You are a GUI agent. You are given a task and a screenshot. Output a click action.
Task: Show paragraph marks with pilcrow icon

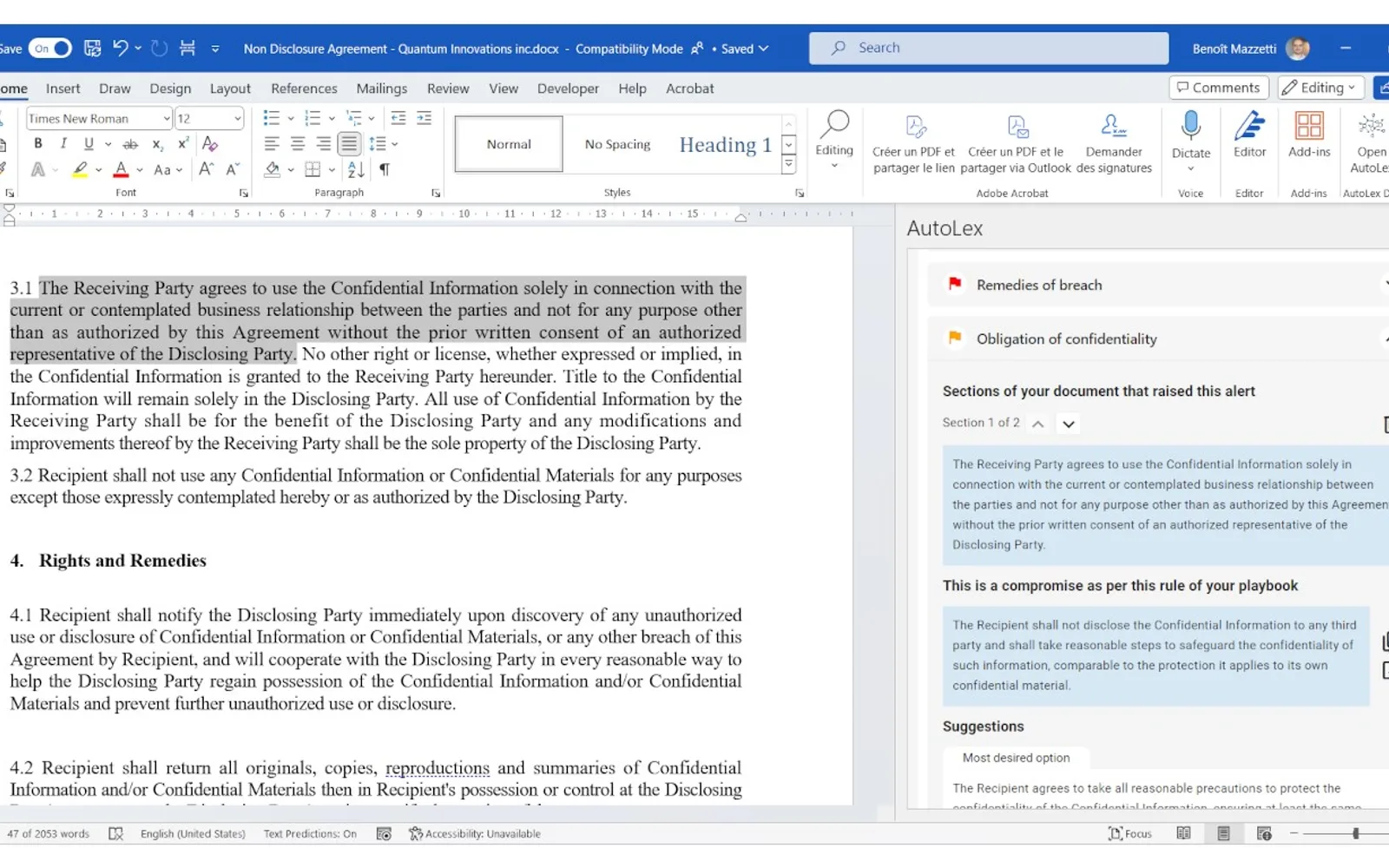[x=384, y=169]
